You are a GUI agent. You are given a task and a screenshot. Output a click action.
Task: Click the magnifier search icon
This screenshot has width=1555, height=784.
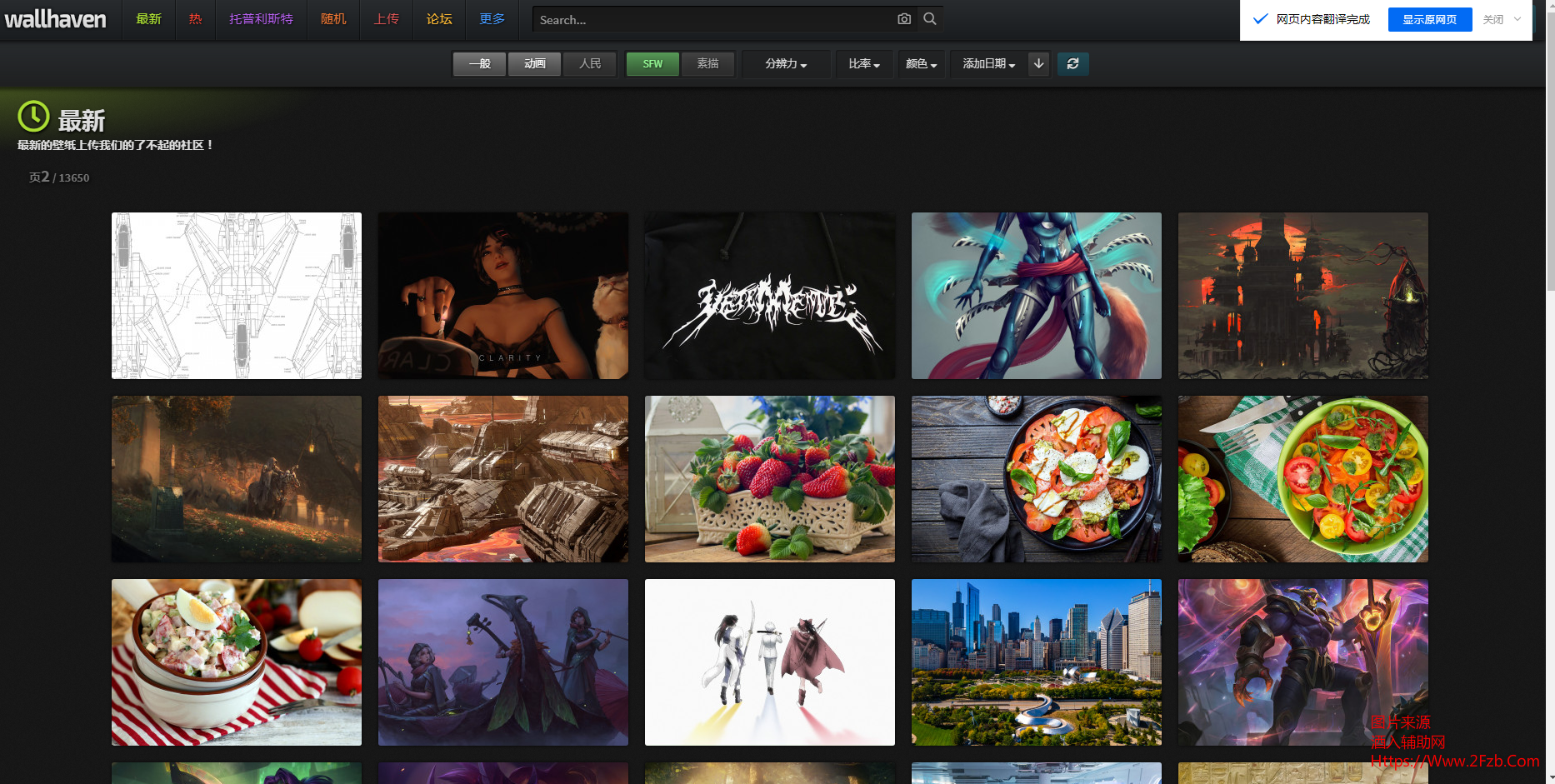point(930,19)
